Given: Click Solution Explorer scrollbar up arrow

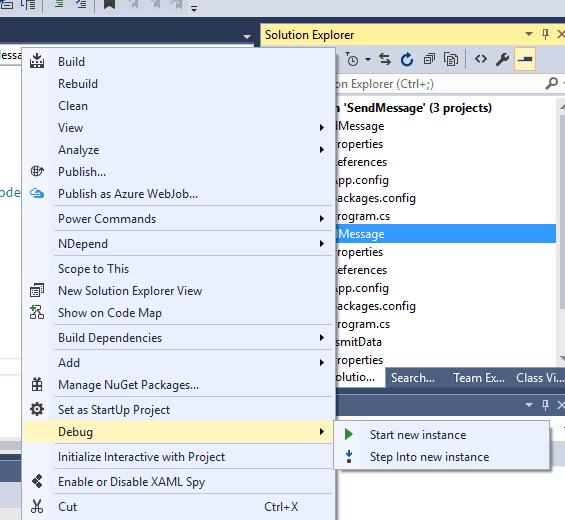Looking at the screenshot, I should click(x=562, y=107).
